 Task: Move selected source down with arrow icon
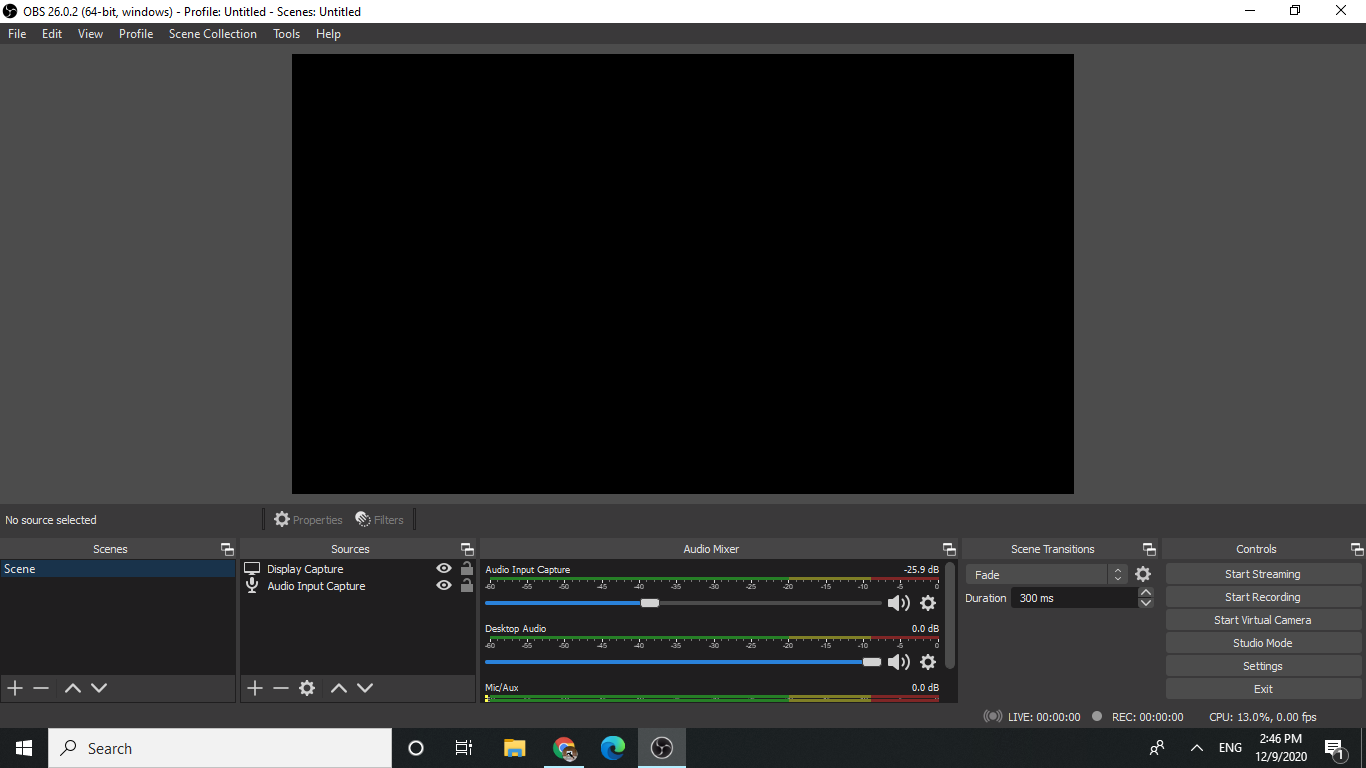[x=365, y=688]
